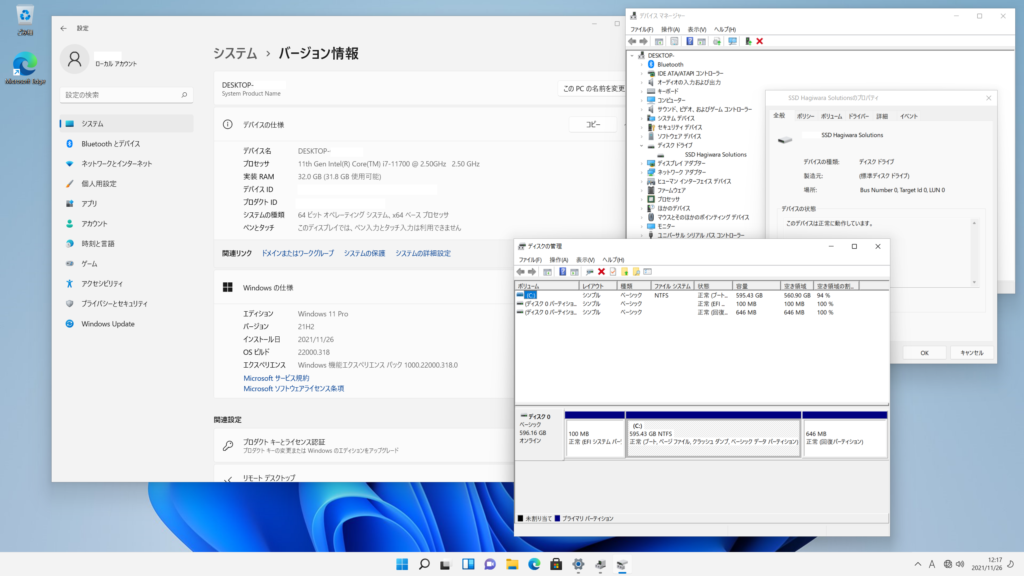Select ネットワークとインターネット in the Settings sidebar

(x=126, y=164)
